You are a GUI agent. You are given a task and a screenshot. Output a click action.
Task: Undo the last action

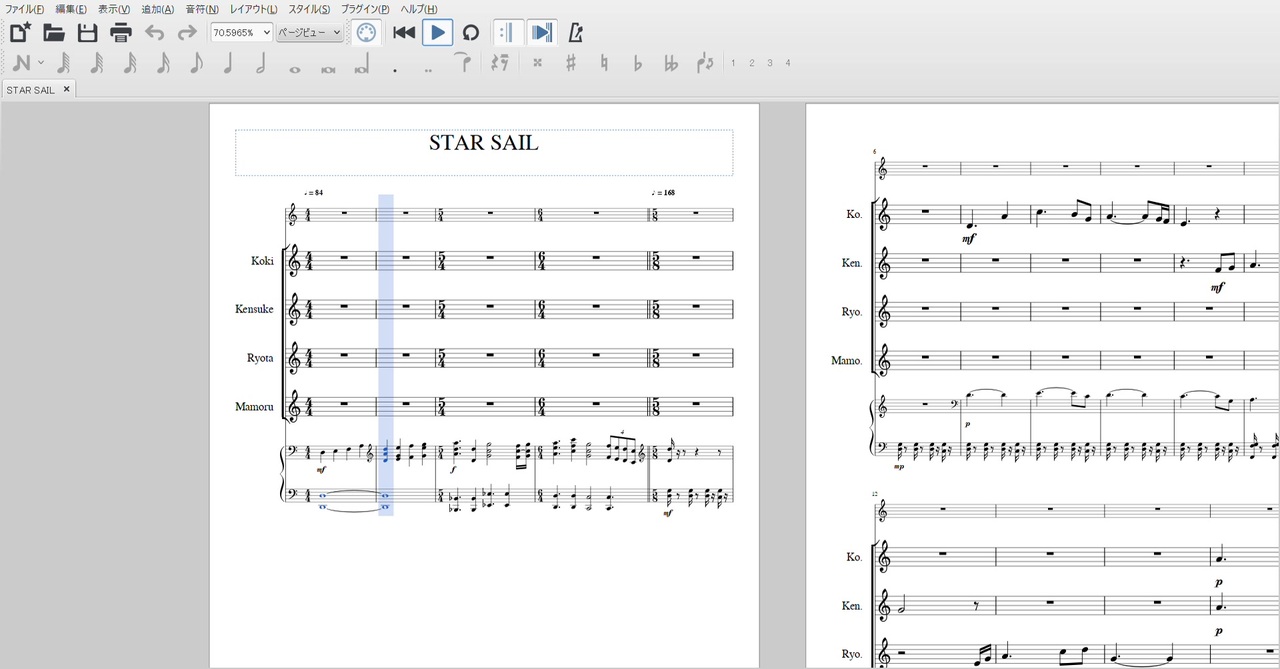point(154,32)
